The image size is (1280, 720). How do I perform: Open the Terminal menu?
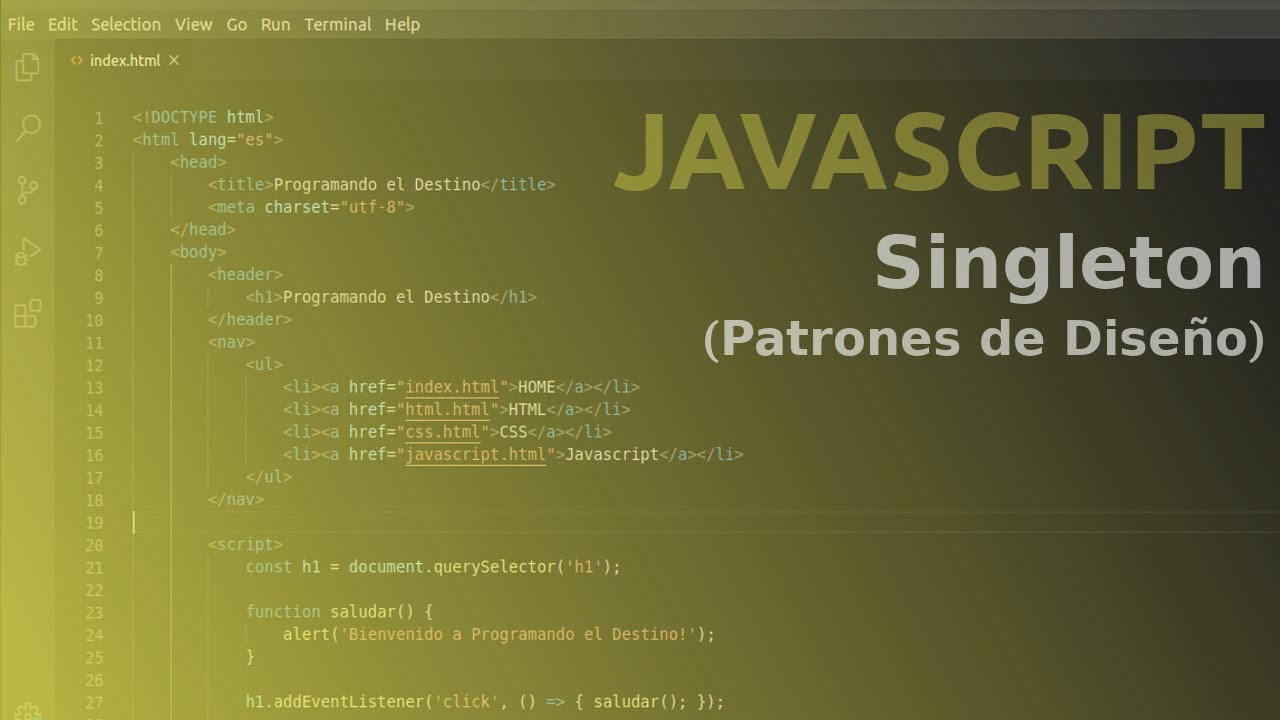coord(338,24)
